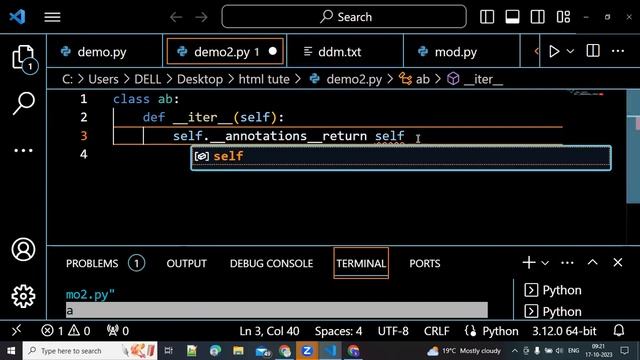Change the UTF-8 encoding
The height and width of the screenshot is (360, 640).
point(393,331)
